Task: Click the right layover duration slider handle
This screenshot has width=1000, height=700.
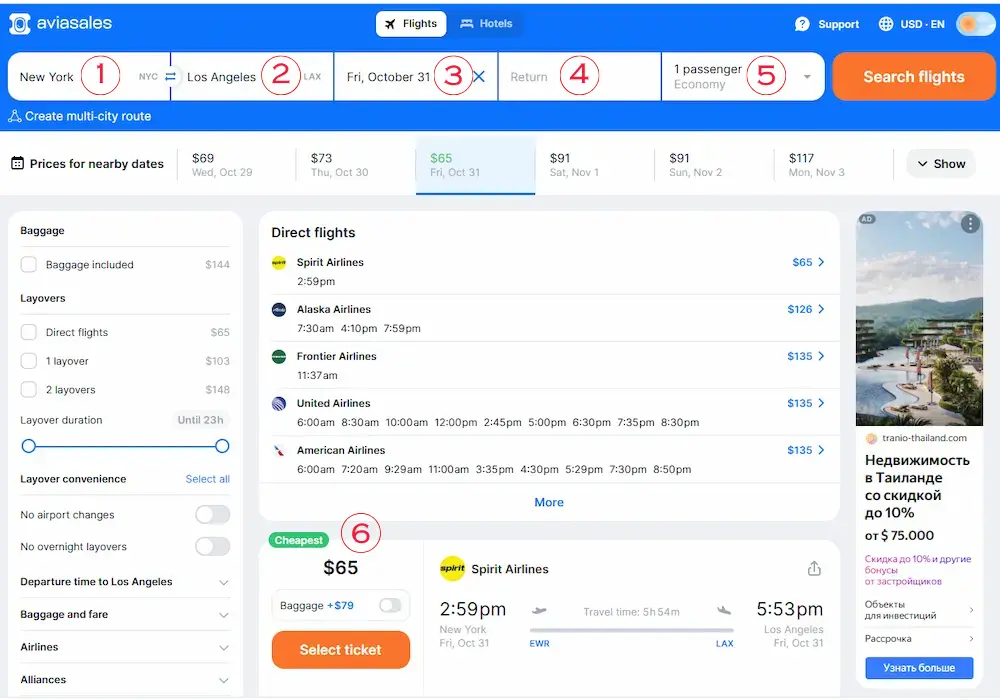Action: coord(222,446)
